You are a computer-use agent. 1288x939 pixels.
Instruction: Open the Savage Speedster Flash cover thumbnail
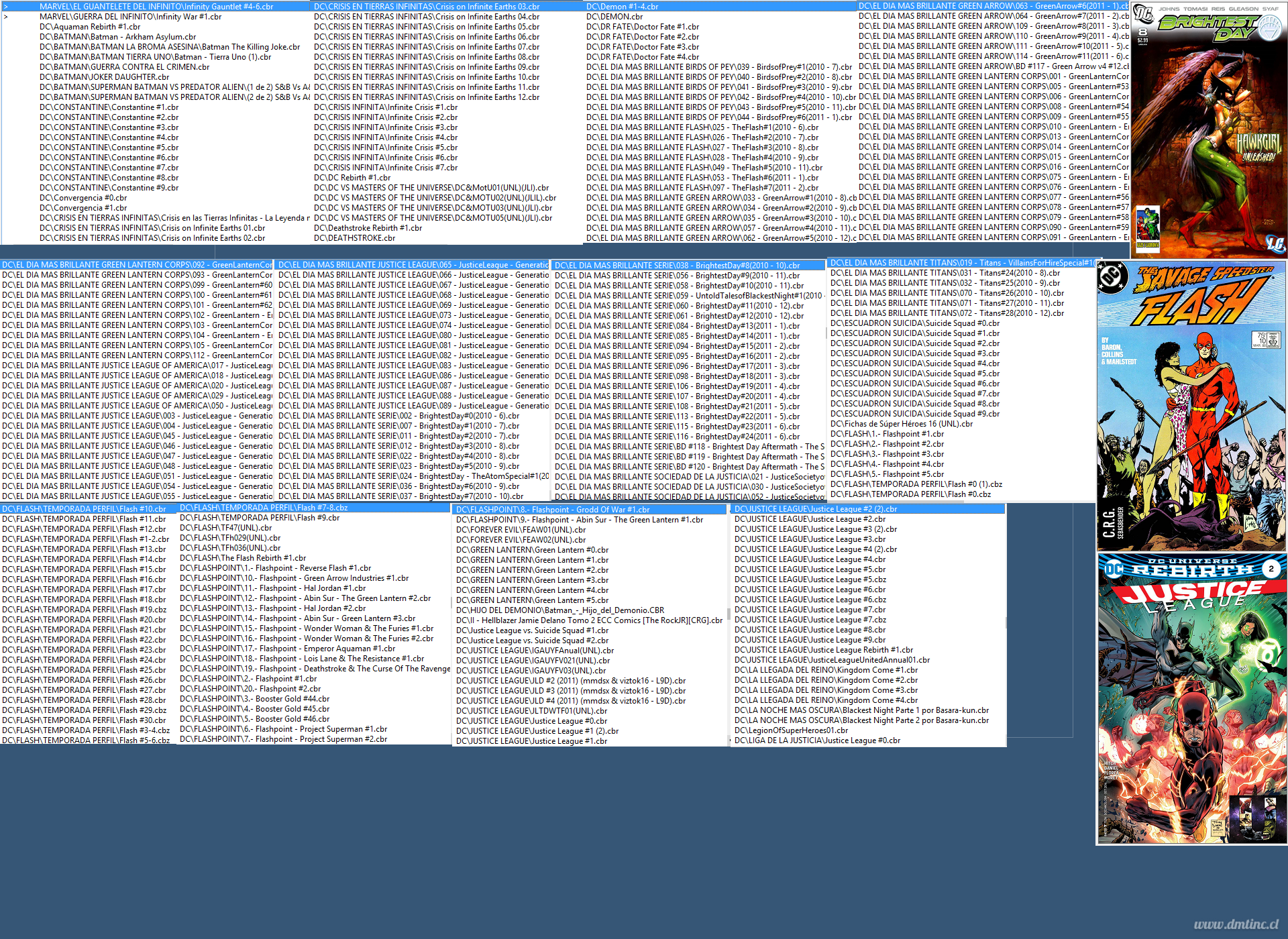point(1191,406)
